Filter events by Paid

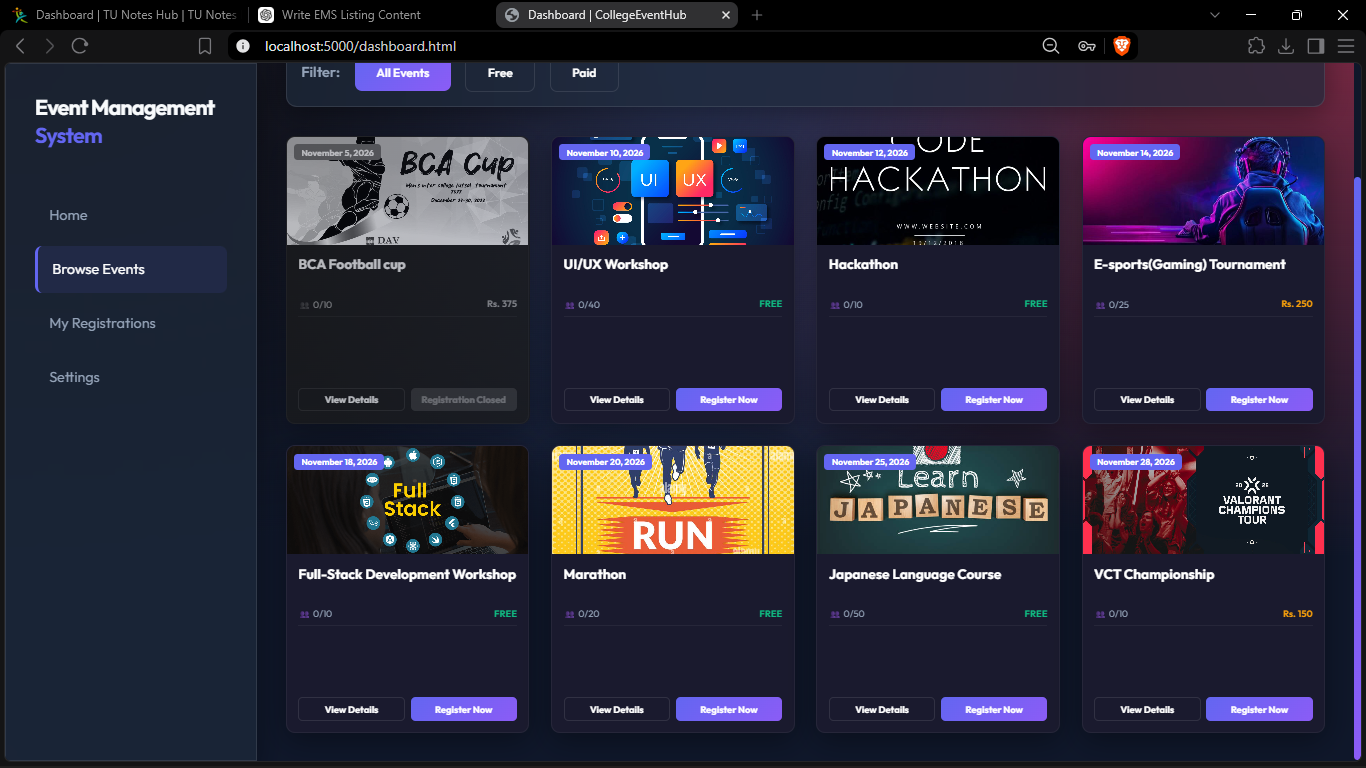(x=584, y=74)
